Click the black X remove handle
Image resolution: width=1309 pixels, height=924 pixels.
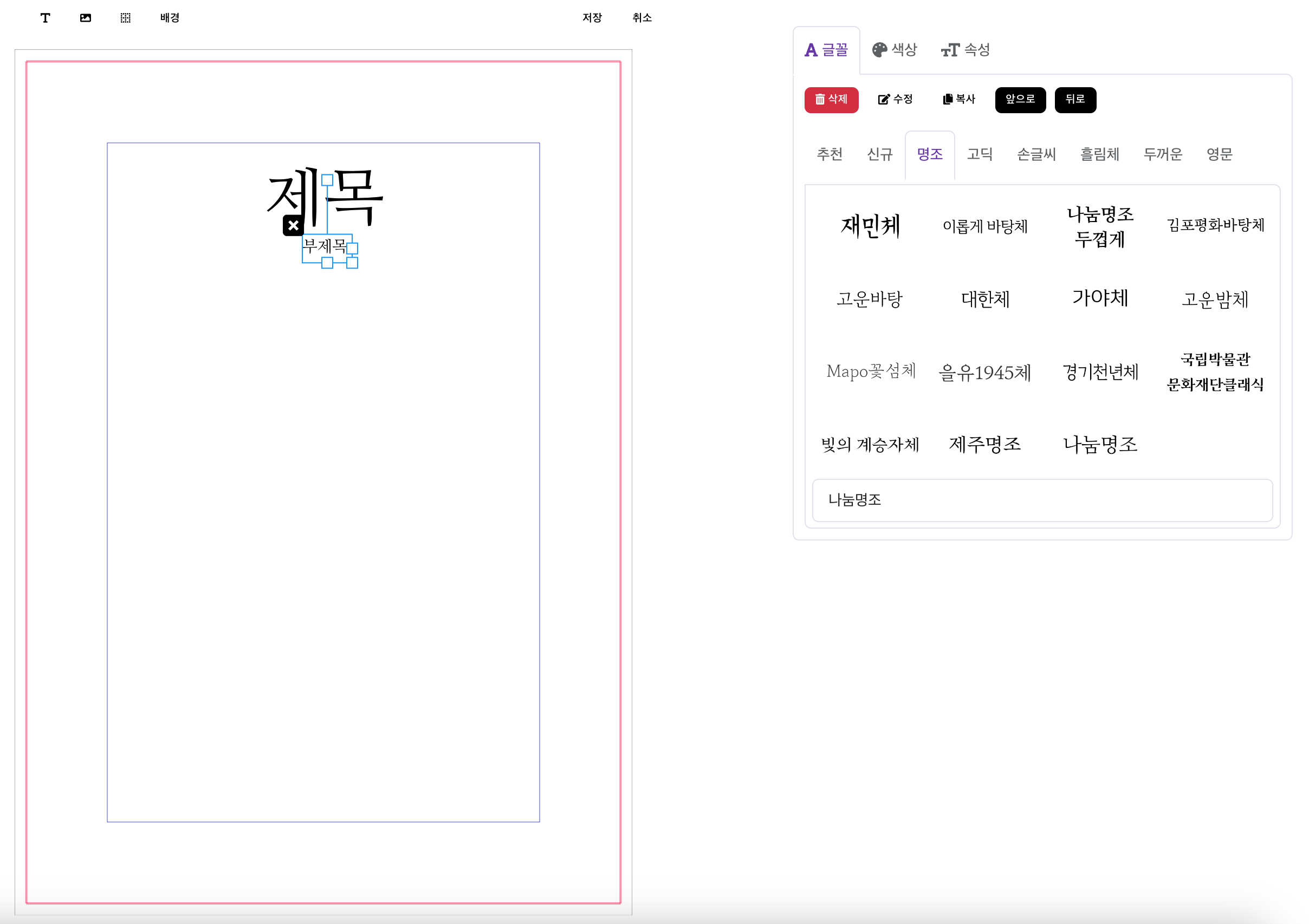pos(293,226)
